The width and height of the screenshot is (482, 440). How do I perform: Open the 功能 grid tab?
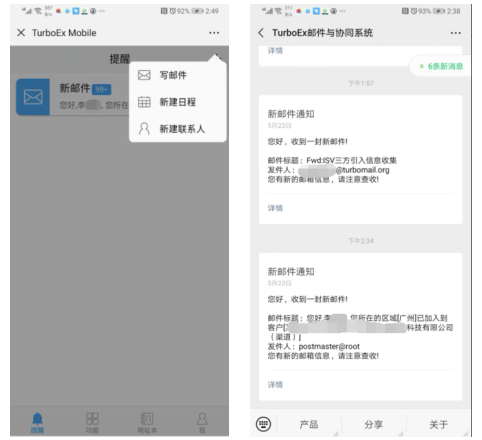[92, 423]
